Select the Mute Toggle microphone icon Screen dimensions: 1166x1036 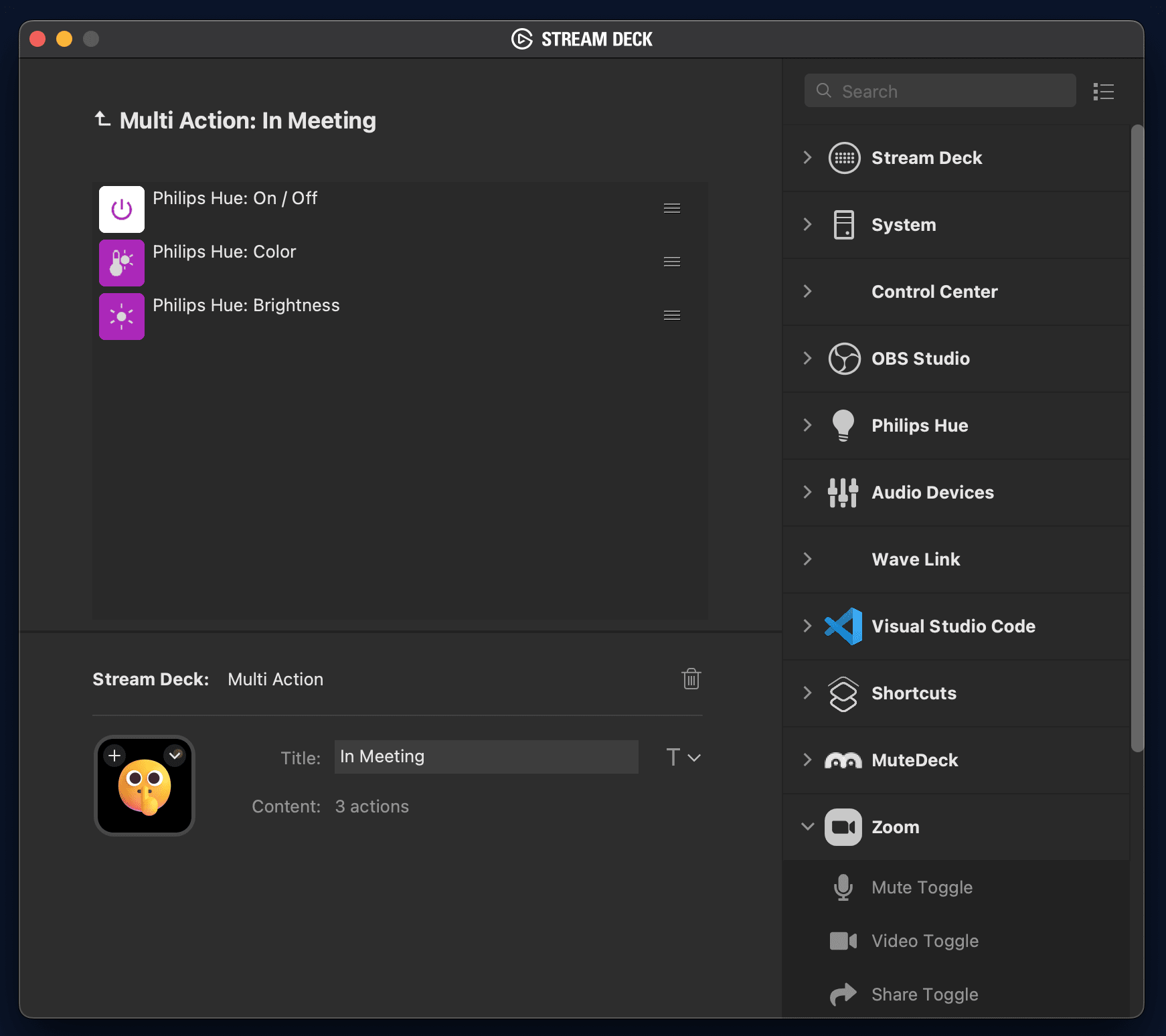point(843,887)
